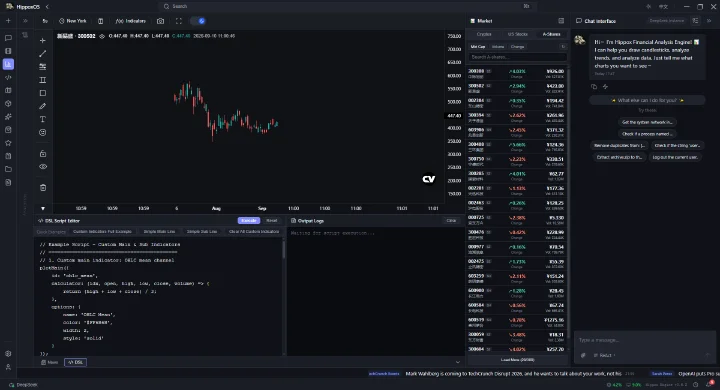Image resolution: width=720 pixels, height=390 pixels.
Task: Expand the secondary sidebar double chevron
Action: coord(25,21)
